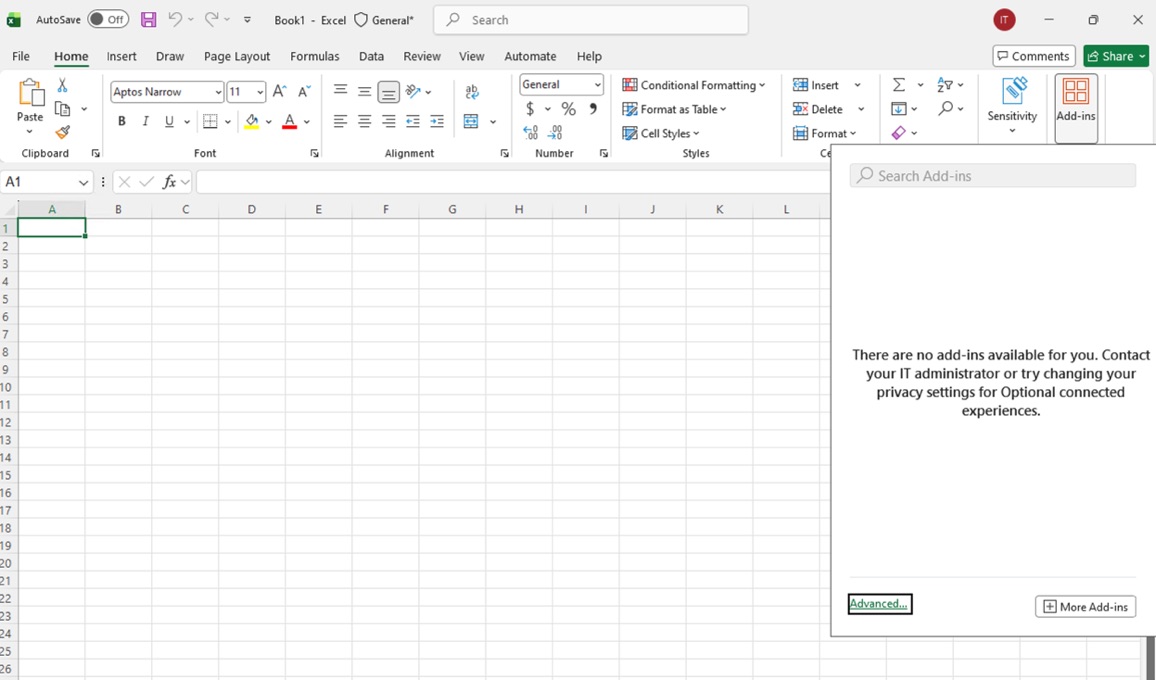Open Conditional Formatting menu

coord(694,85)
